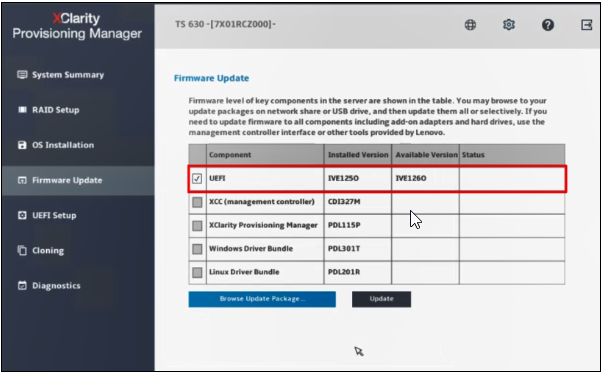Click the Diagnostics sidebar icon
The width and height of the screenshot is (603, 372).
(22, 285)
